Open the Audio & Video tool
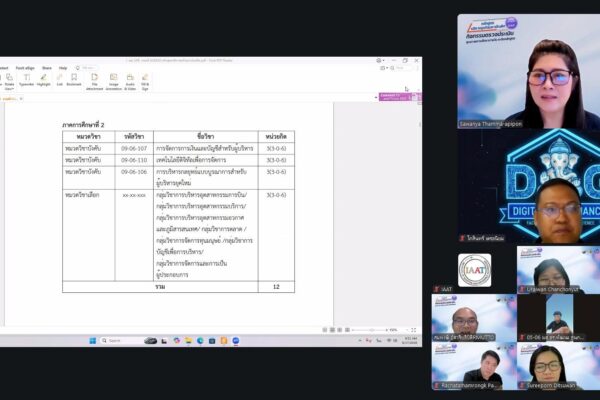The height and width of the screenshot is (400, 600). [130, 82]
